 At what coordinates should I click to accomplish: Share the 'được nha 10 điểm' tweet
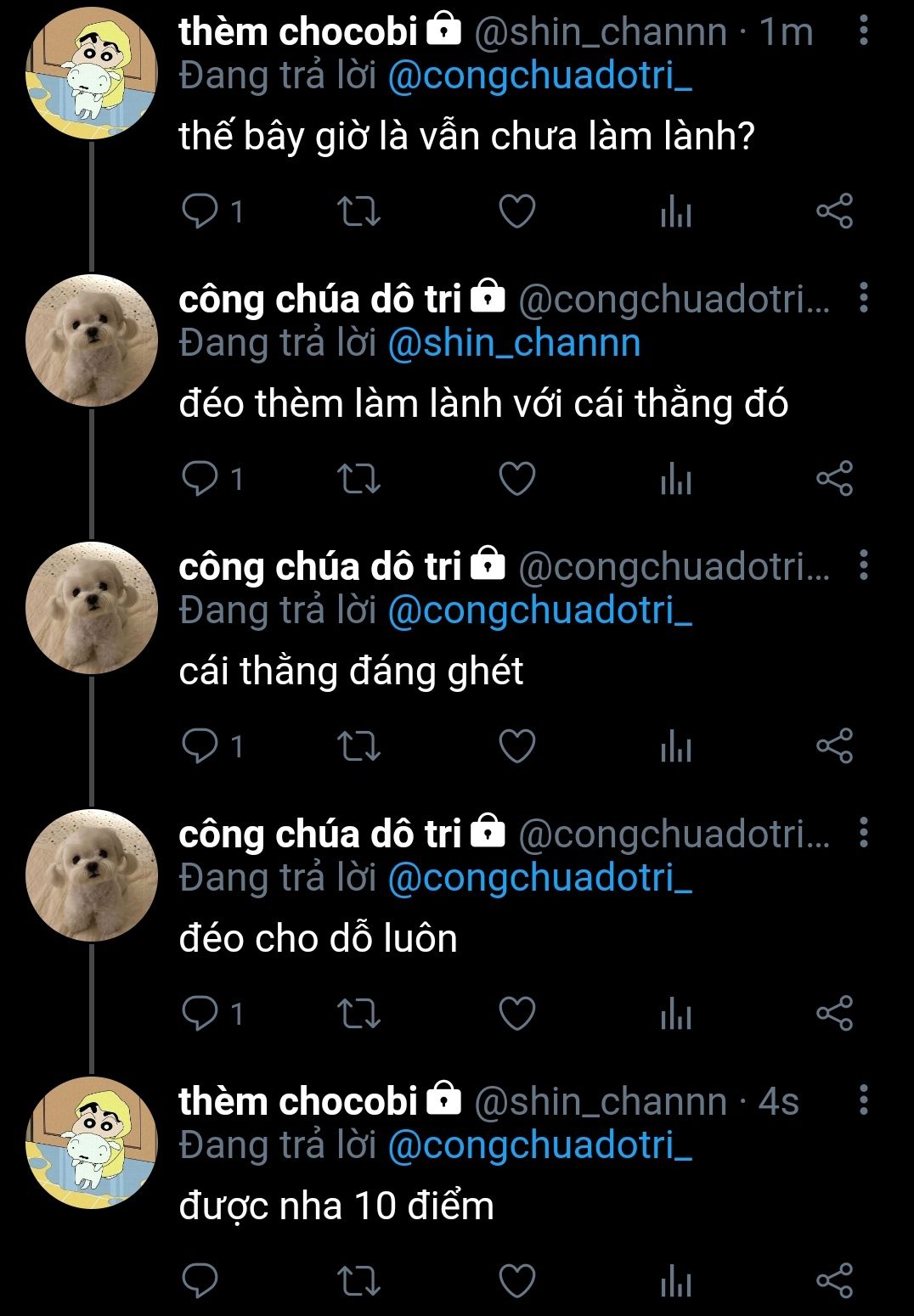point(834,1281)
